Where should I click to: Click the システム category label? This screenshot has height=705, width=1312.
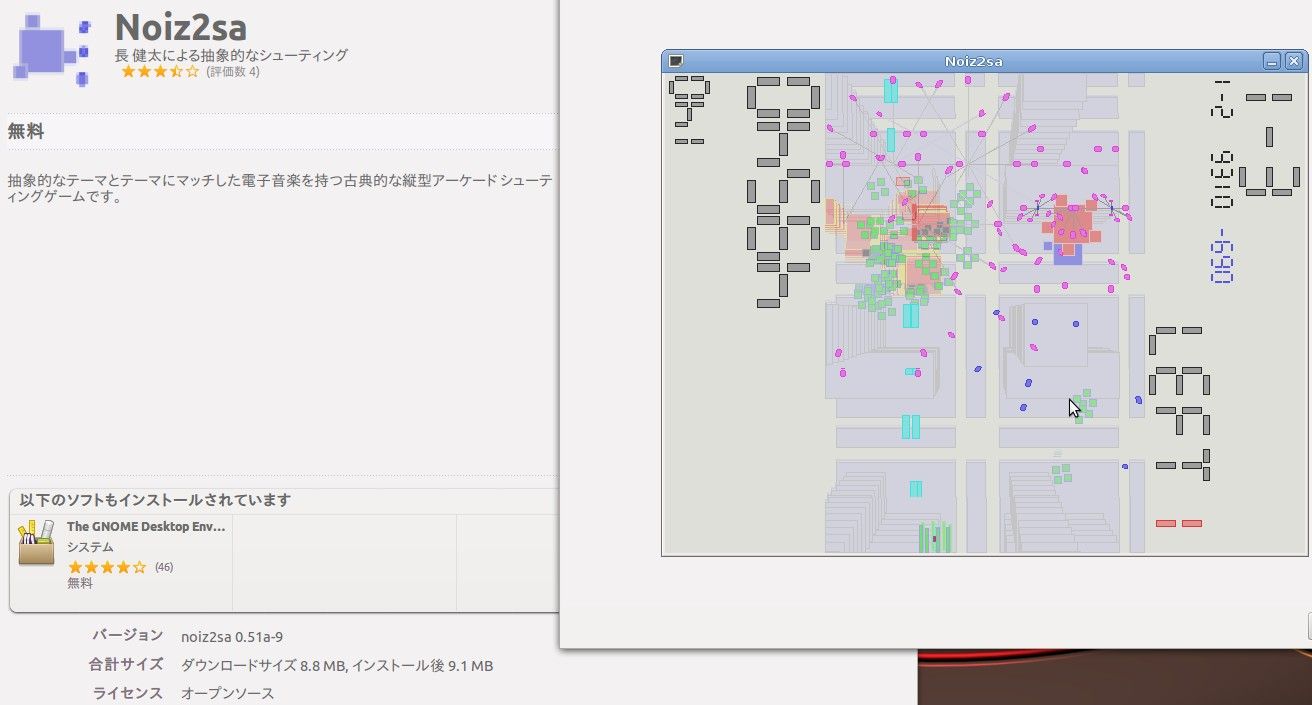pyautogui.click(x=90, y=547)
